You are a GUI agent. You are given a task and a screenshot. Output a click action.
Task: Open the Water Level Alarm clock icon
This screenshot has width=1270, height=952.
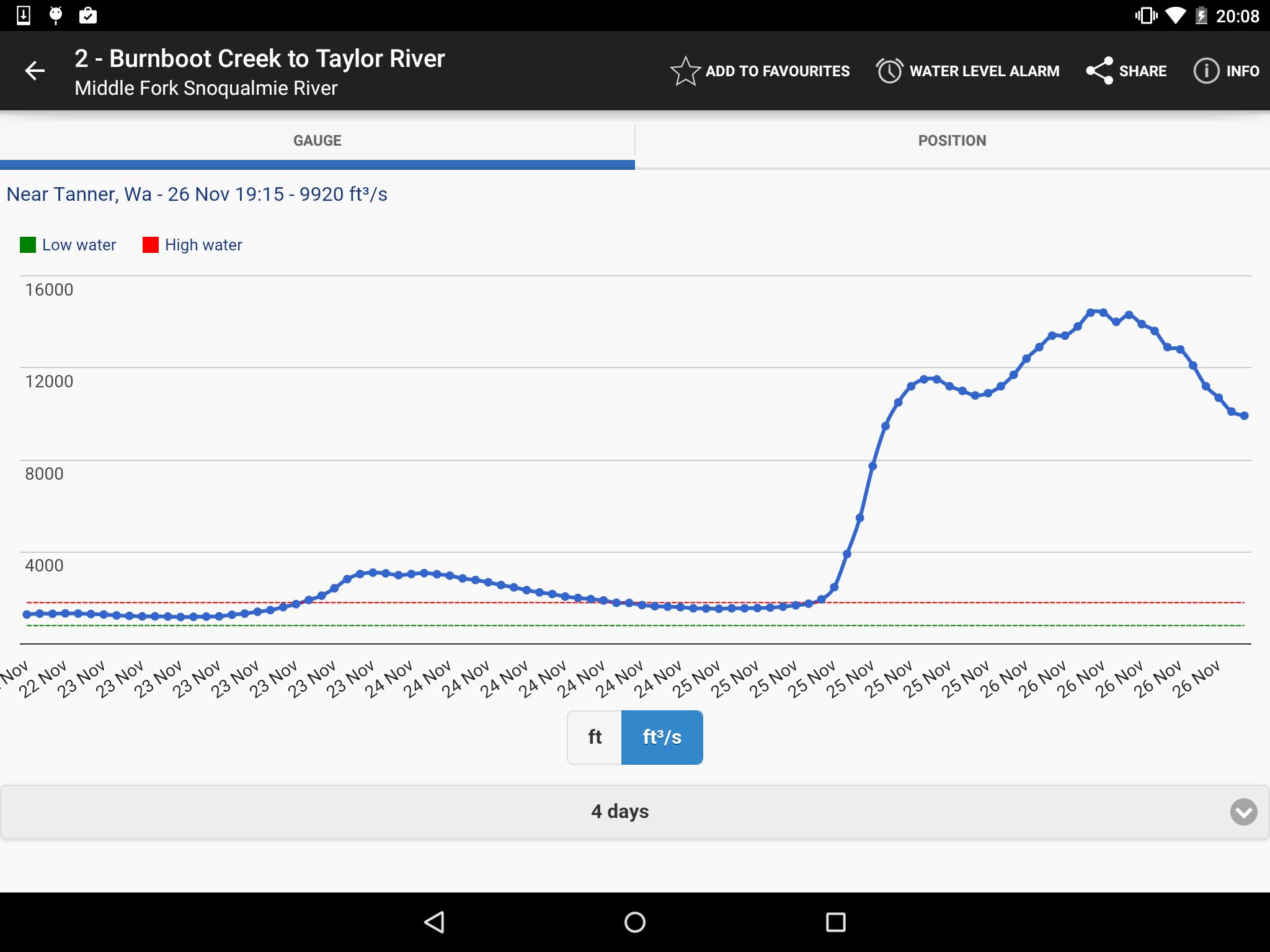[x=889, y=71]
